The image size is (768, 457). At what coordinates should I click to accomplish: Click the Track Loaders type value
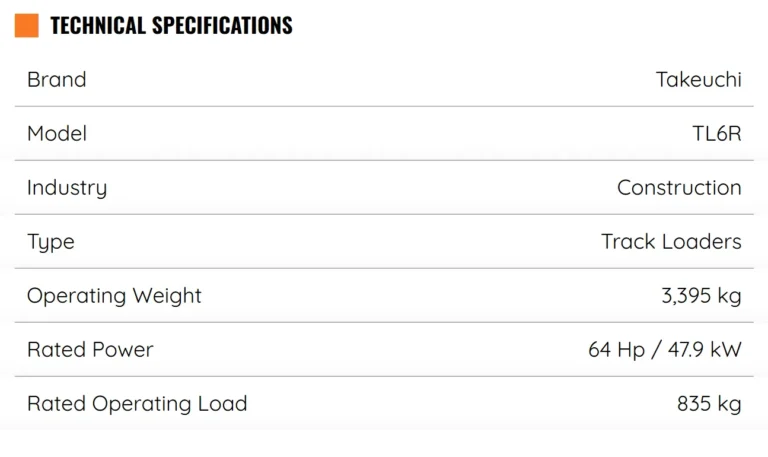pyautogui.click(x=671, y=242)
